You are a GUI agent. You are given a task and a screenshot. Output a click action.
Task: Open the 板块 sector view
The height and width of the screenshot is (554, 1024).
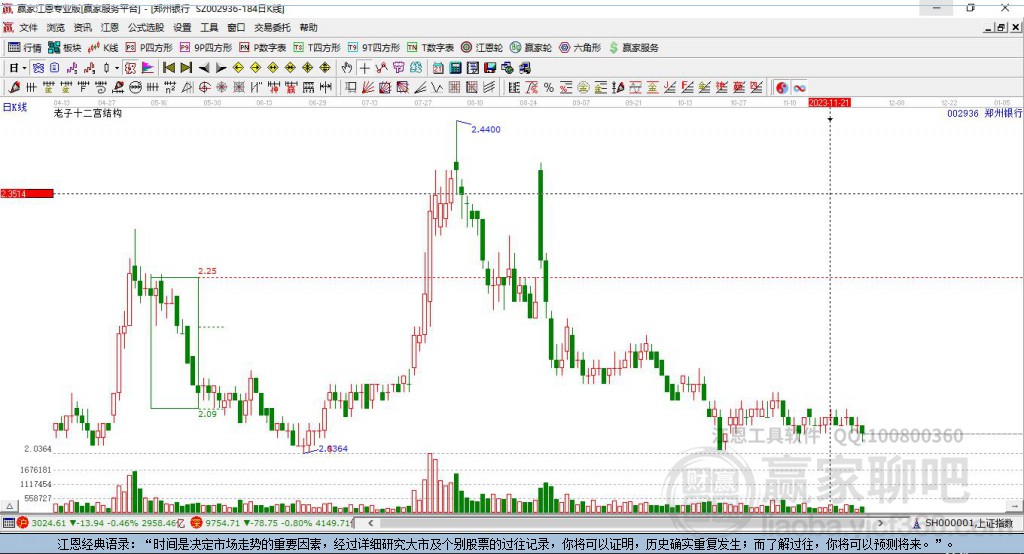pyautogui.click(x=65, y=48)
